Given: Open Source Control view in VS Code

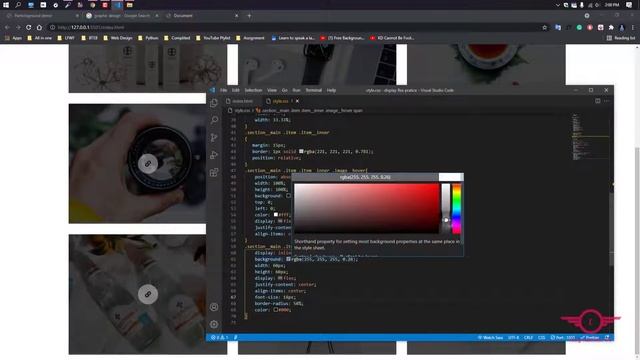Looking at the screenshot, I should [x=214, y=138].
